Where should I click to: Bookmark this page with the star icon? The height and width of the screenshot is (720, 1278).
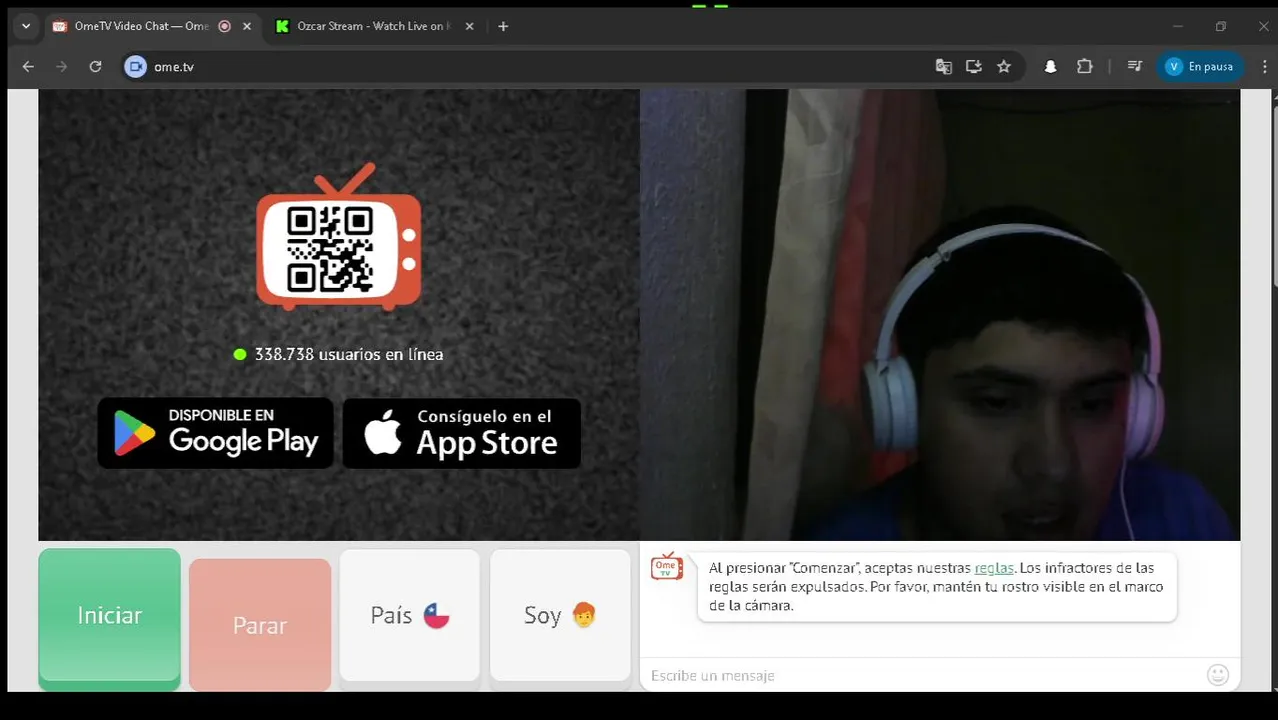(1004, 66)
